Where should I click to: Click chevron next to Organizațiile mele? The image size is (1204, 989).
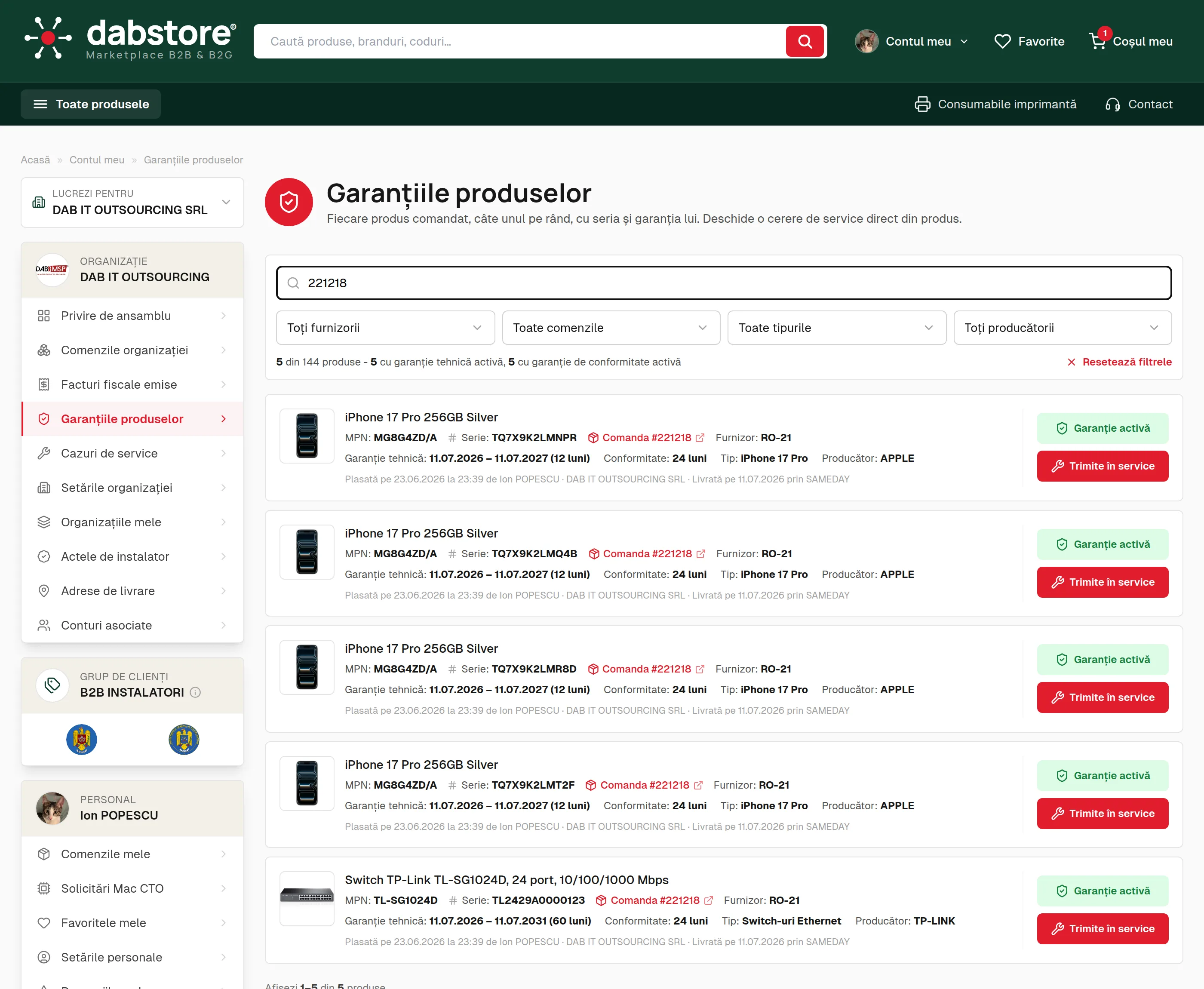click(223, 522)
